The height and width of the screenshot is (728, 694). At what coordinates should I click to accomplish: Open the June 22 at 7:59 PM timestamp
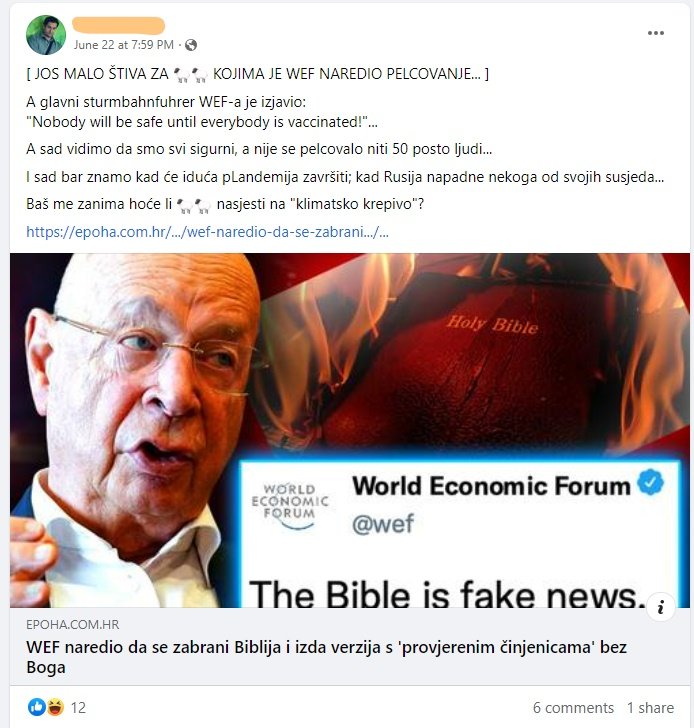point(123,45)
